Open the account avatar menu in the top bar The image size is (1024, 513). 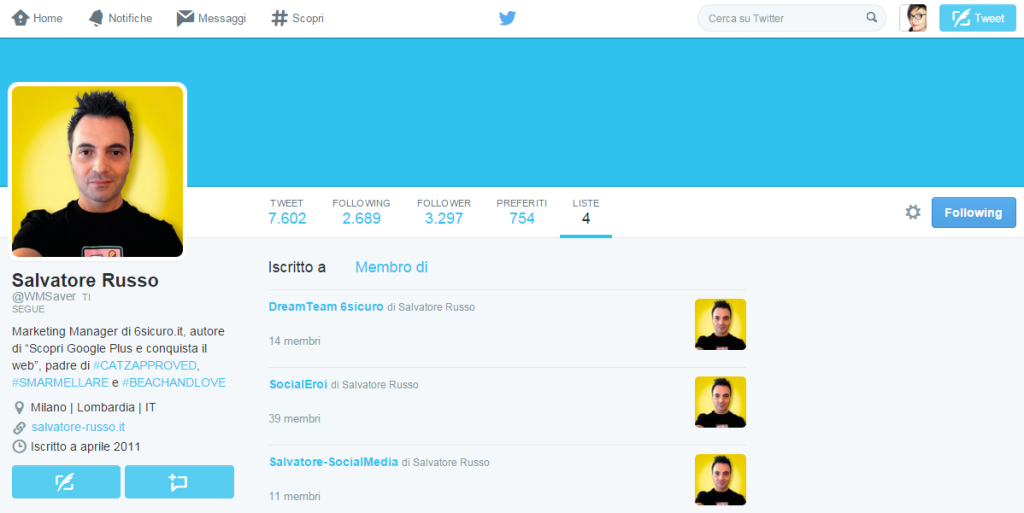pos(913,18)
